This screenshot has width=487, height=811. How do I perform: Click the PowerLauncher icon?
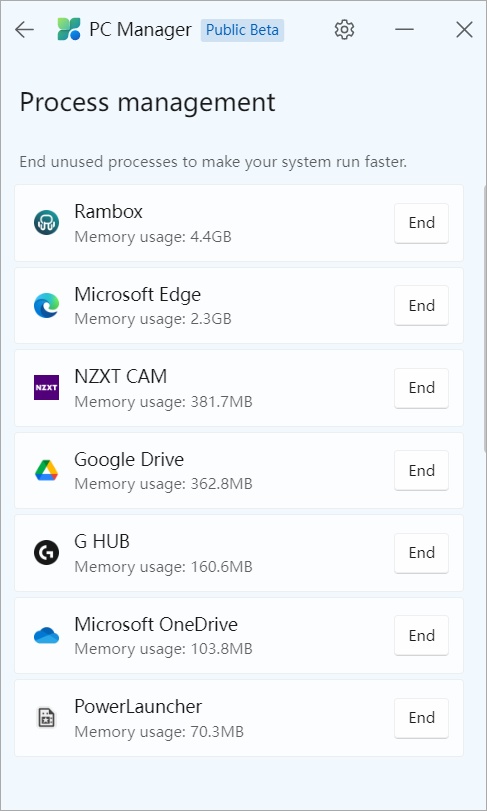pos(47,717)
